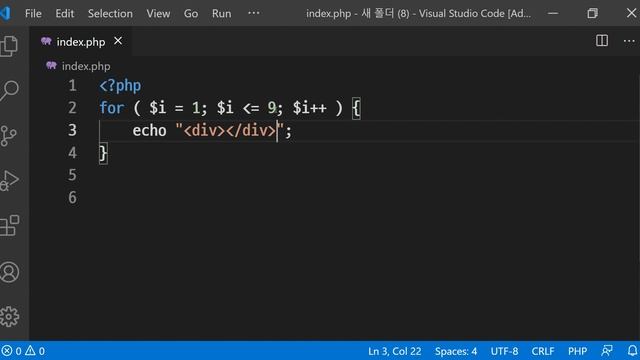Change language mode via PHP
640x360 pixels.
click(577, 351)
